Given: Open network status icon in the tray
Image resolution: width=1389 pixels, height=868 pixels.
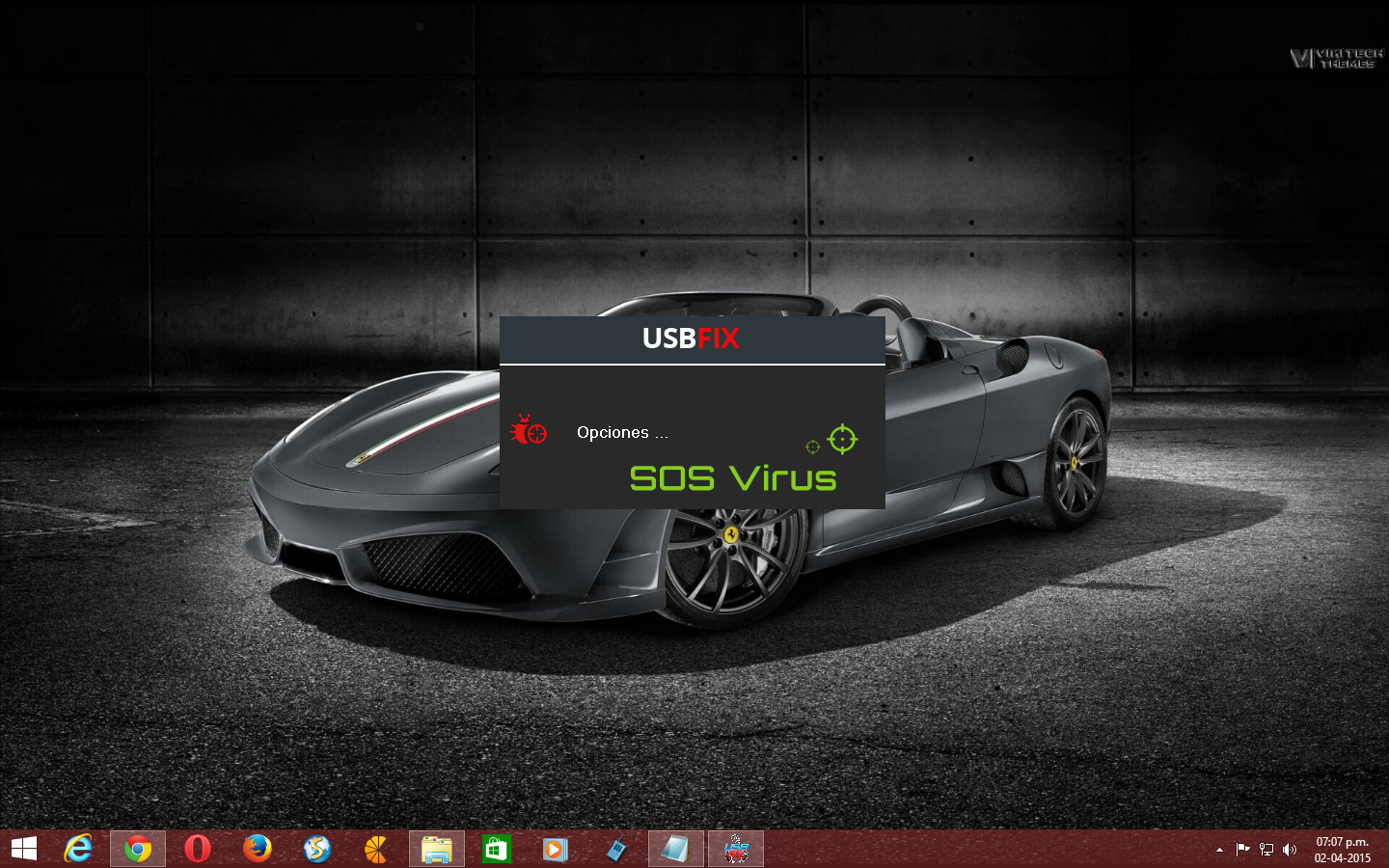Looking at the screenshot, I should point(1266,850).
